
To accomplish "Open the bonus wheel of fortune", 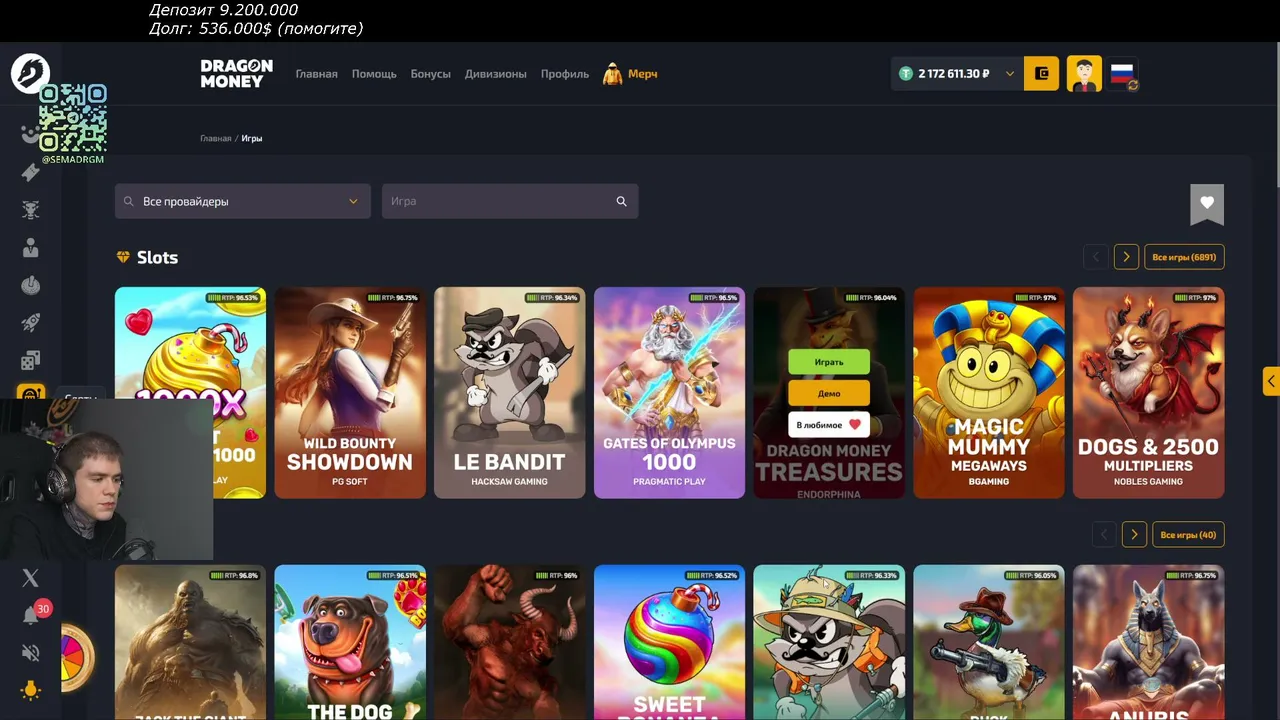I will click(x=77, y=658).
